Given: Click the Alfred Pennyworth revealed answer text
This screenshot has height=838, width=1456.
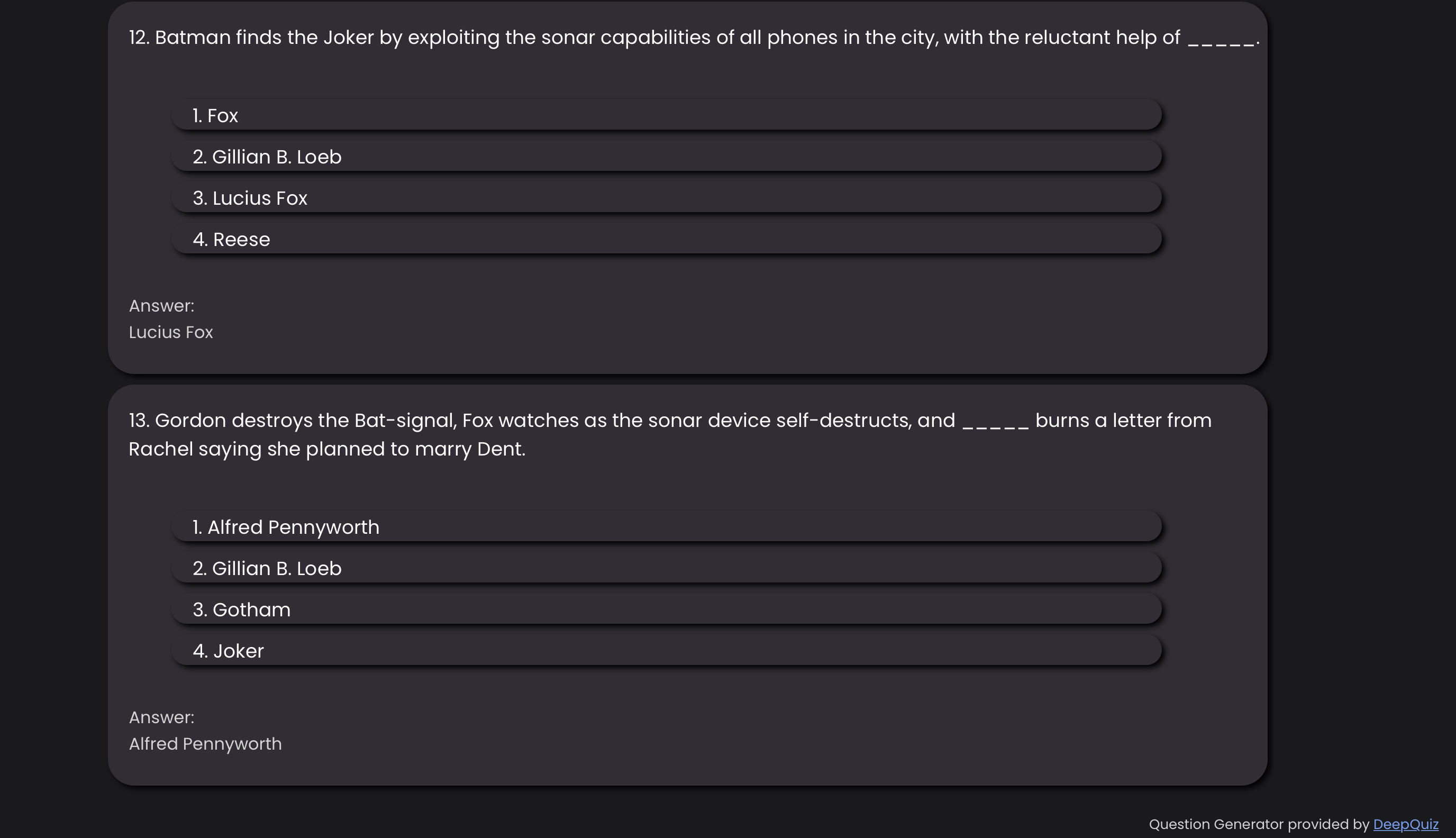Looking at the screenshot, I should click(x=205, y=744).
